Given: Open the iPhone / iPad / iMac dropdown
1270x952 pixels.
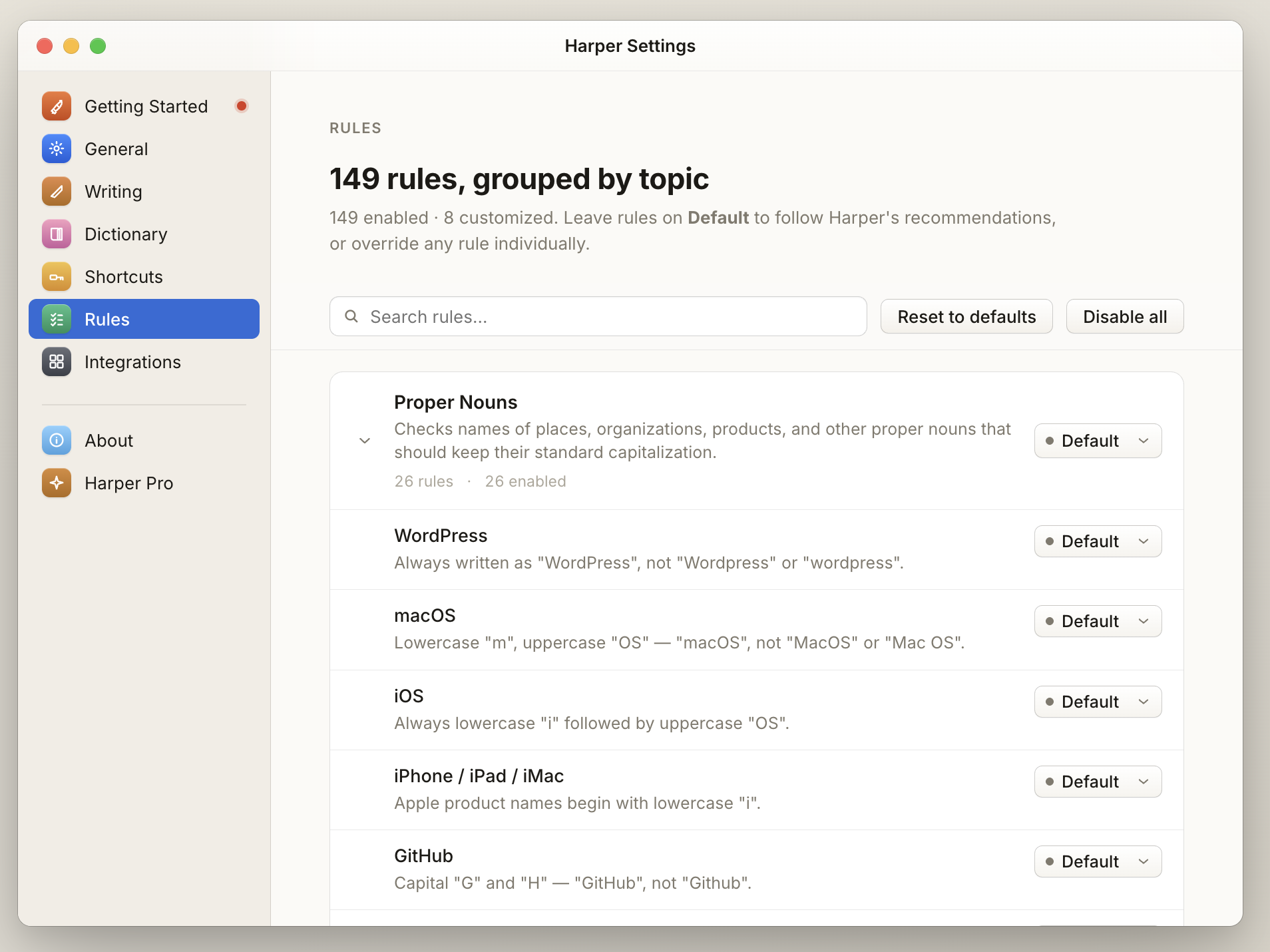Looking at the screenshot, I should (x=1098, y=782).
